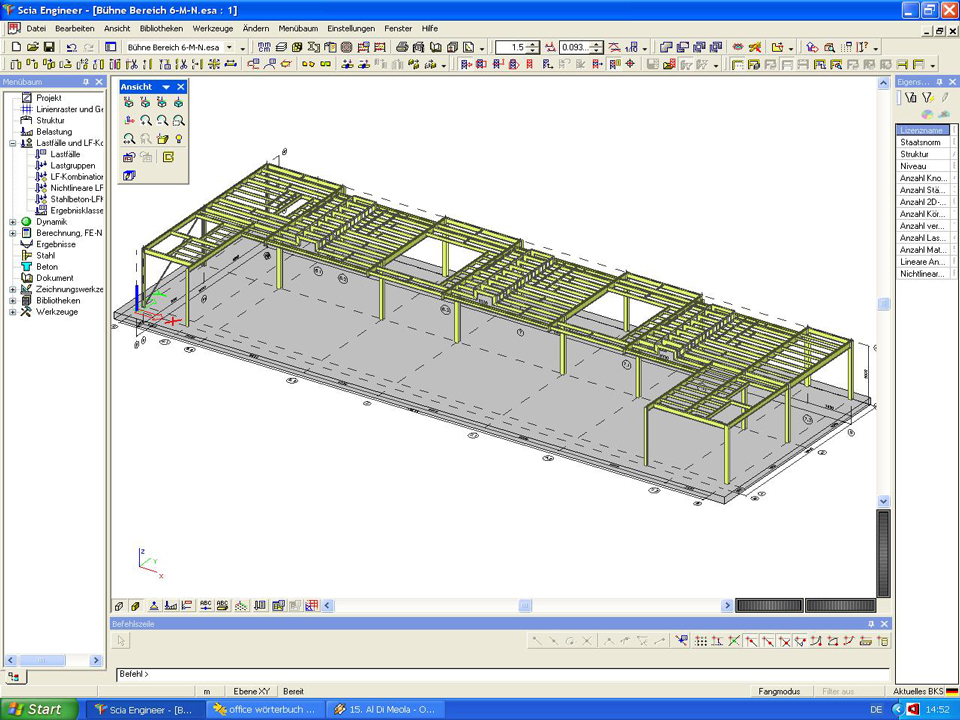Click the Save (floppy disk) toolbar icon

(49, 47)
